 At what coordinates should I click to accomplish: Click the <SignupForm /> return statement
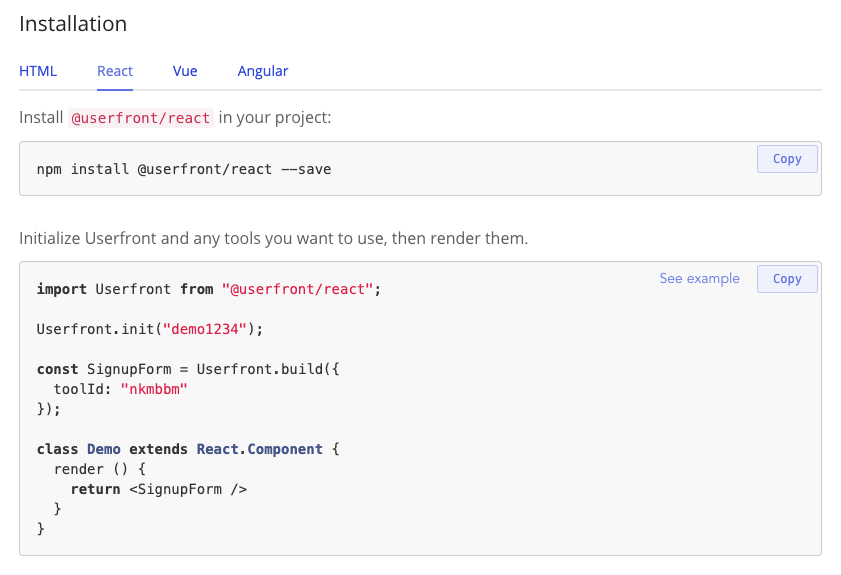187,489
